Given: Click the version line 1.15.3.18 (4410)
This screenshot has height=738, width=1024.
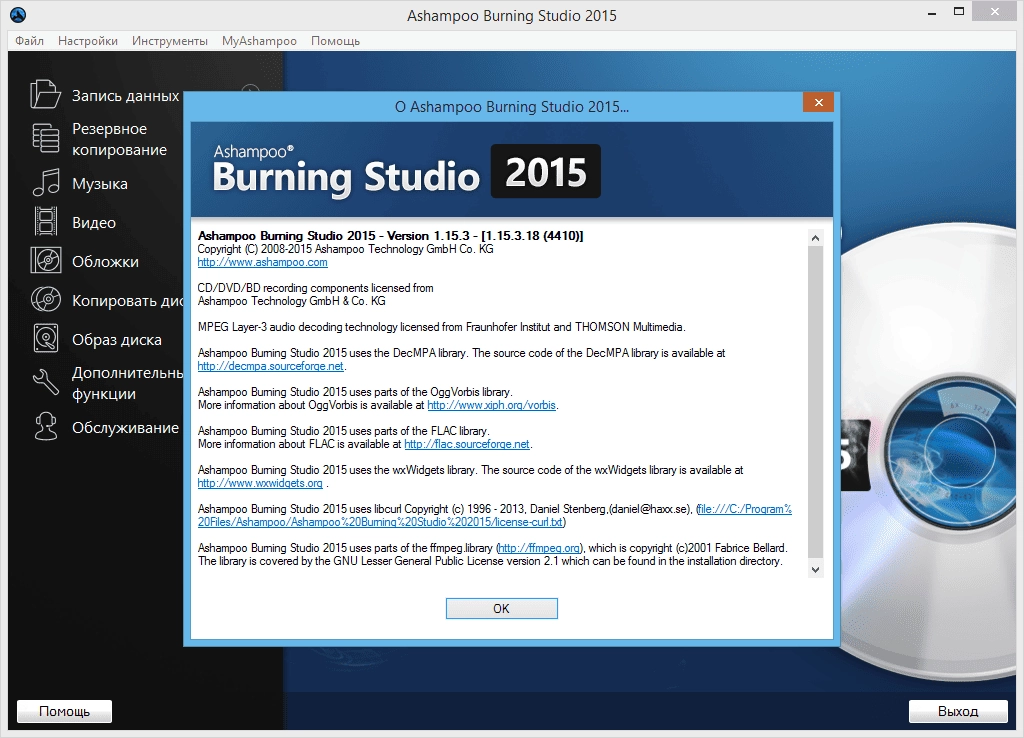Looking at the screenshot, I should [391, 236].
